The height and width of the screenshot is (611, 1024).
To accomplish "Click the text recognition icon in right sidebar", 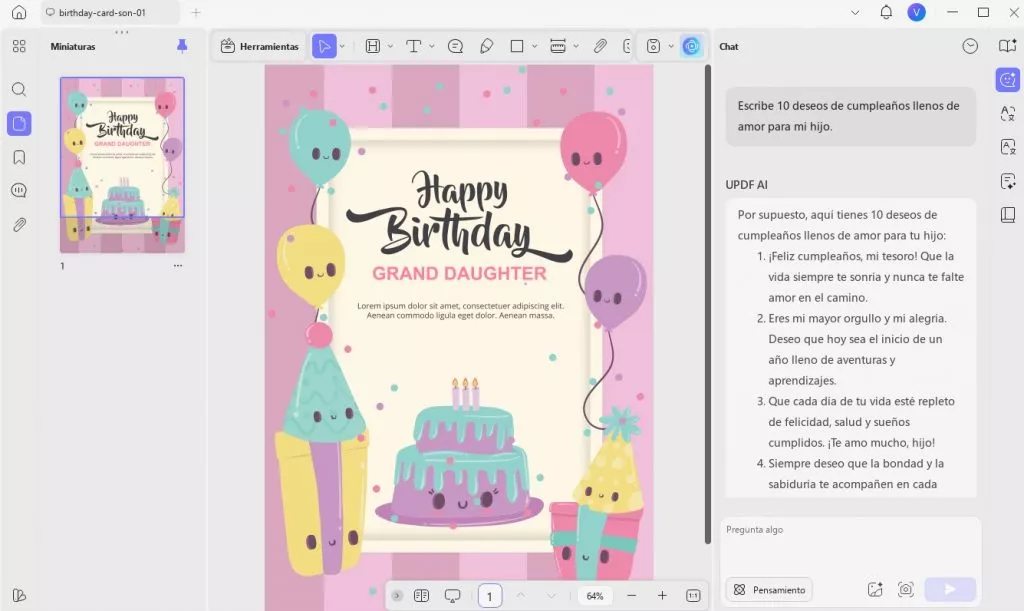I will (x=1008, y=148).
